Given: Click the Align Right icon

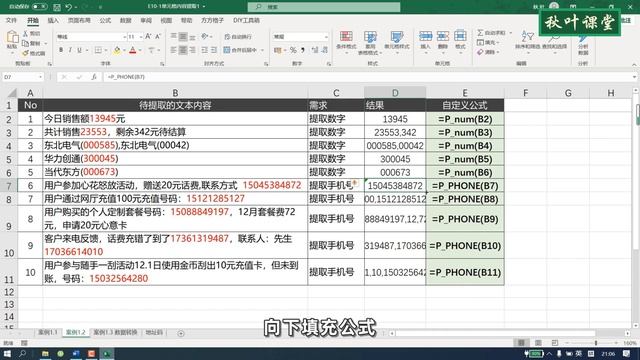Looking at the screenshot, I should click(x=192, y=50).
